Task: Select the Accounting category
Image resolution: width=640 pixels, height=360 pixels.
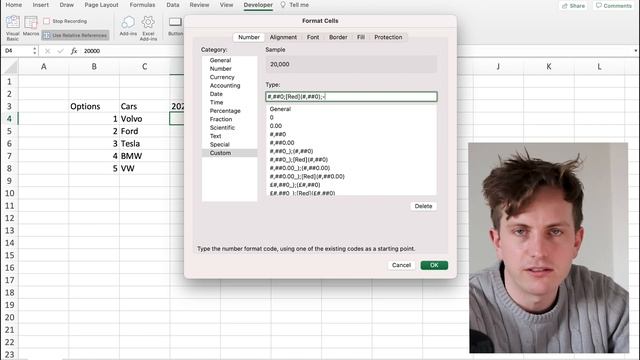Action: click(x=229, y=86)
